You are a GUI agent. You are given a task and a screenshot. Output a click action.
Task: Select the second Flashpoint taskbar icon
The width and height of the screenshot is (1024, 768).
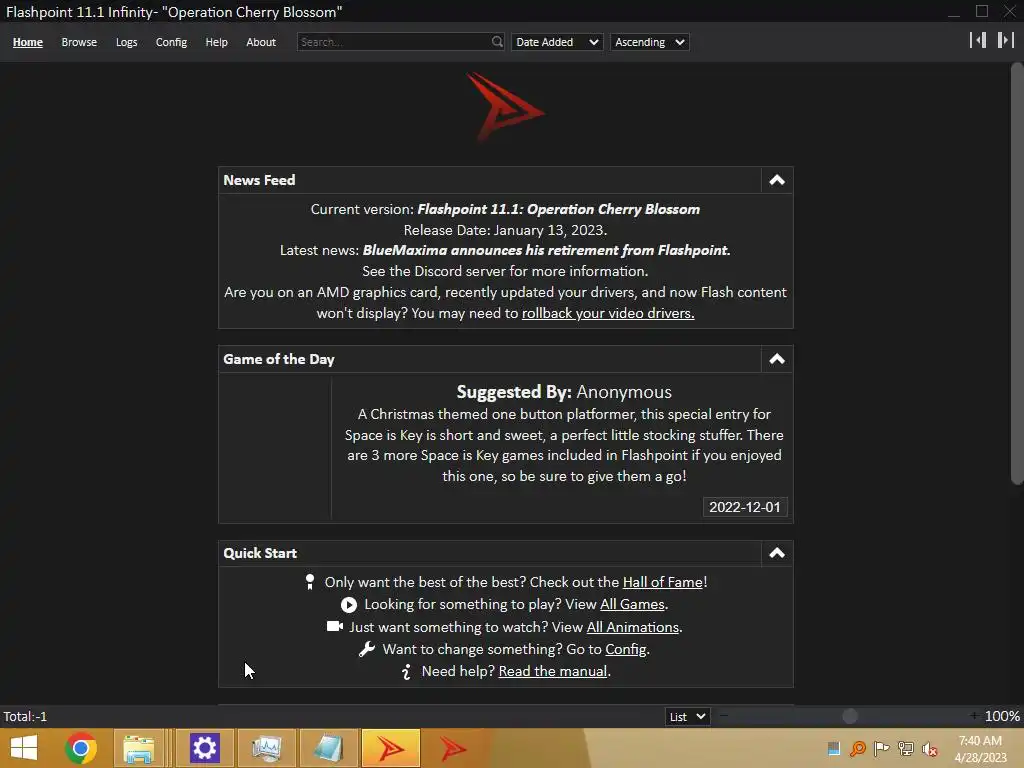(453, 748)
